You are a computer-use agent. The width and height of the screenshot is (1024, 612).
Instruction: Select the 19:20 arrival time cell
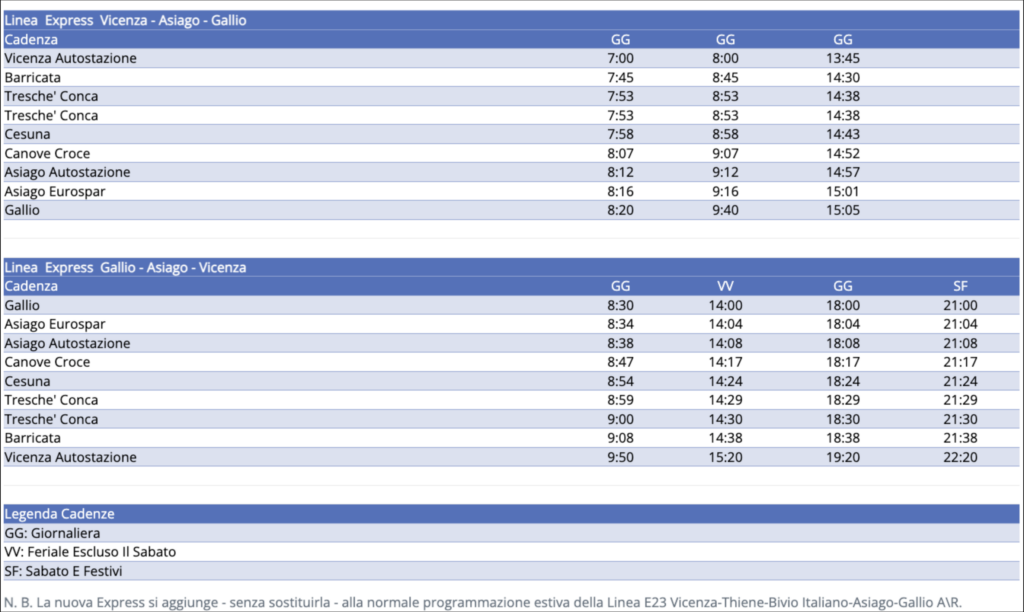pyautogui.click(x=843, y=457)
